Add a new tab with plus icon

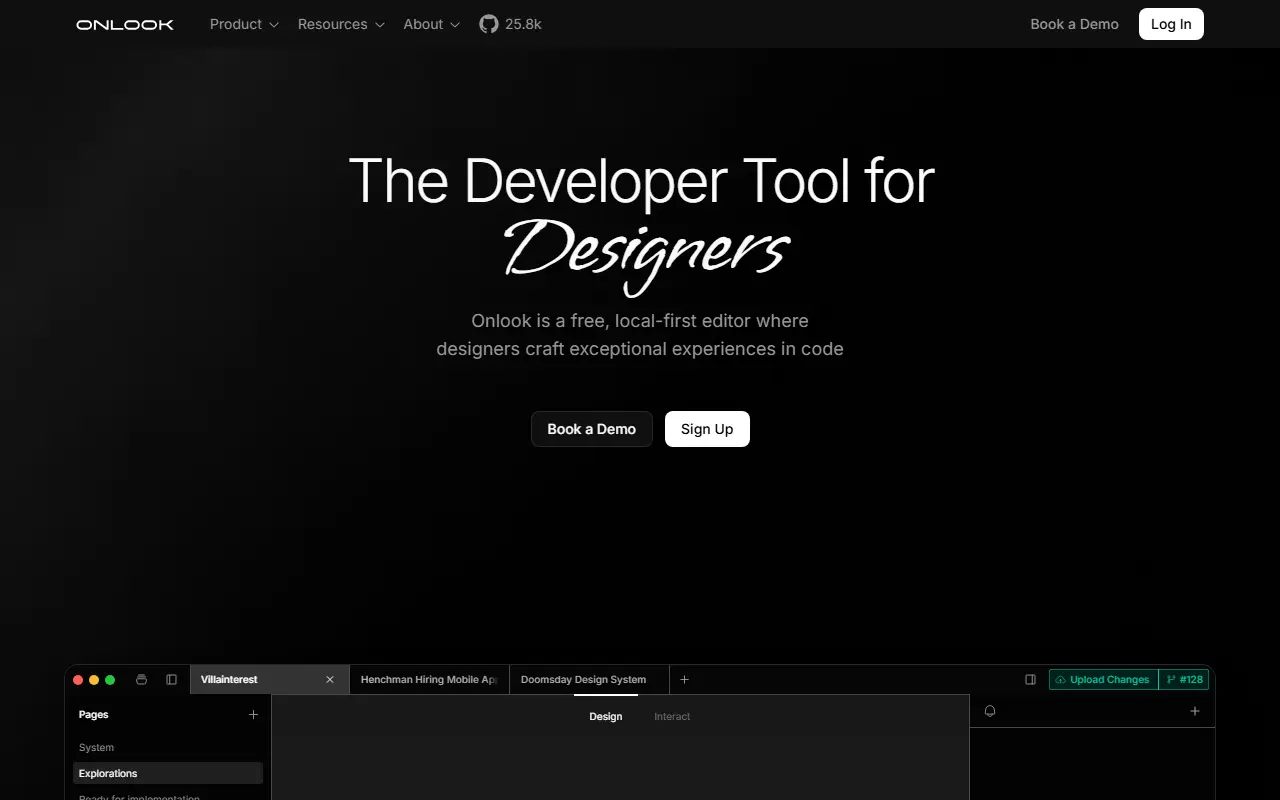point(684,680)
